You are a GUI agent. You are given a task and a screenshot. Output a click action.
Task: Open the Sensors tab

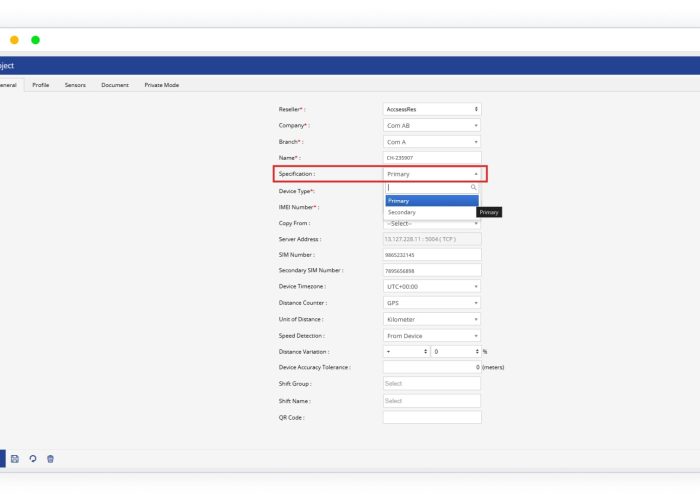(x=75, y=85)
